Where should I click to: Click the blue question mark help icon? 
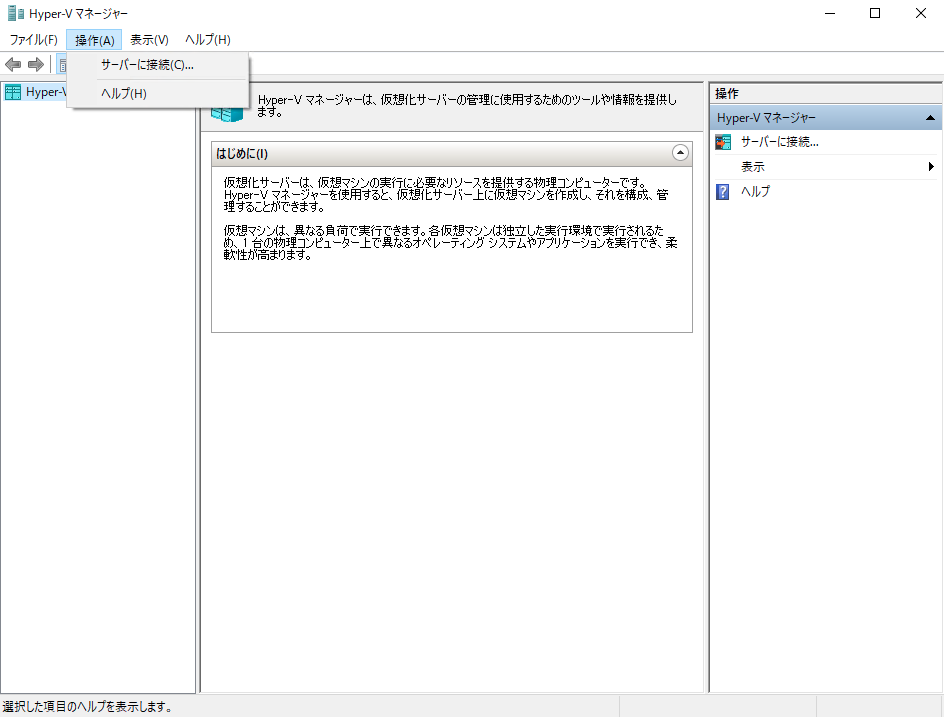pos(722,192)
